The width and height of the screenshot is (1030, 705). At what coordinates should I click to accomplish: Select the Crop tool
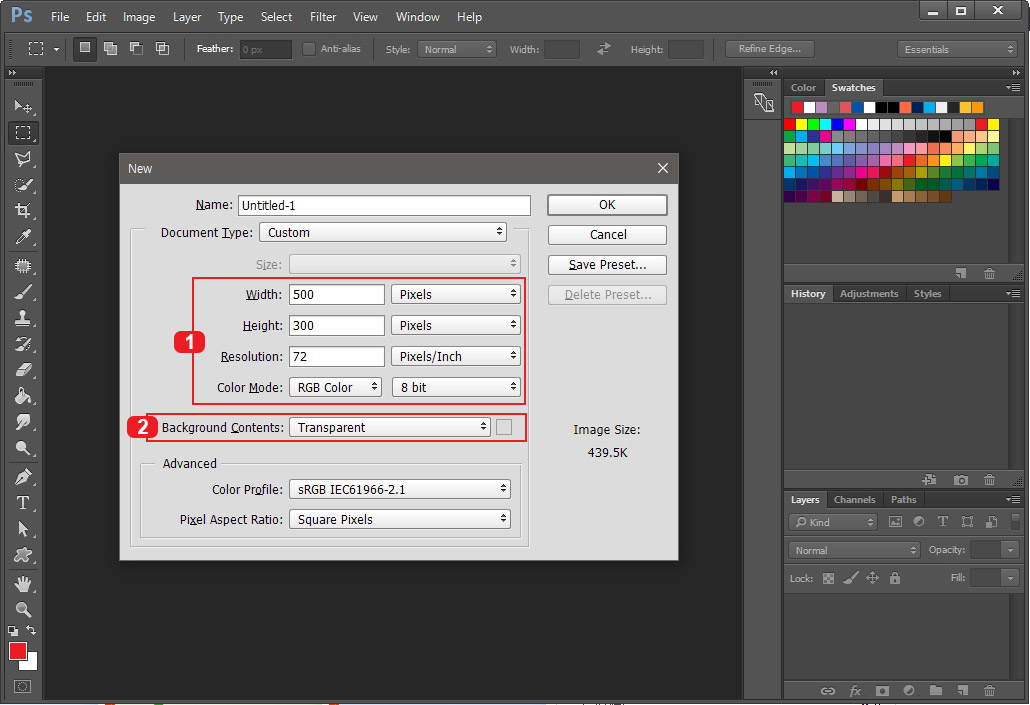[23, 211]
